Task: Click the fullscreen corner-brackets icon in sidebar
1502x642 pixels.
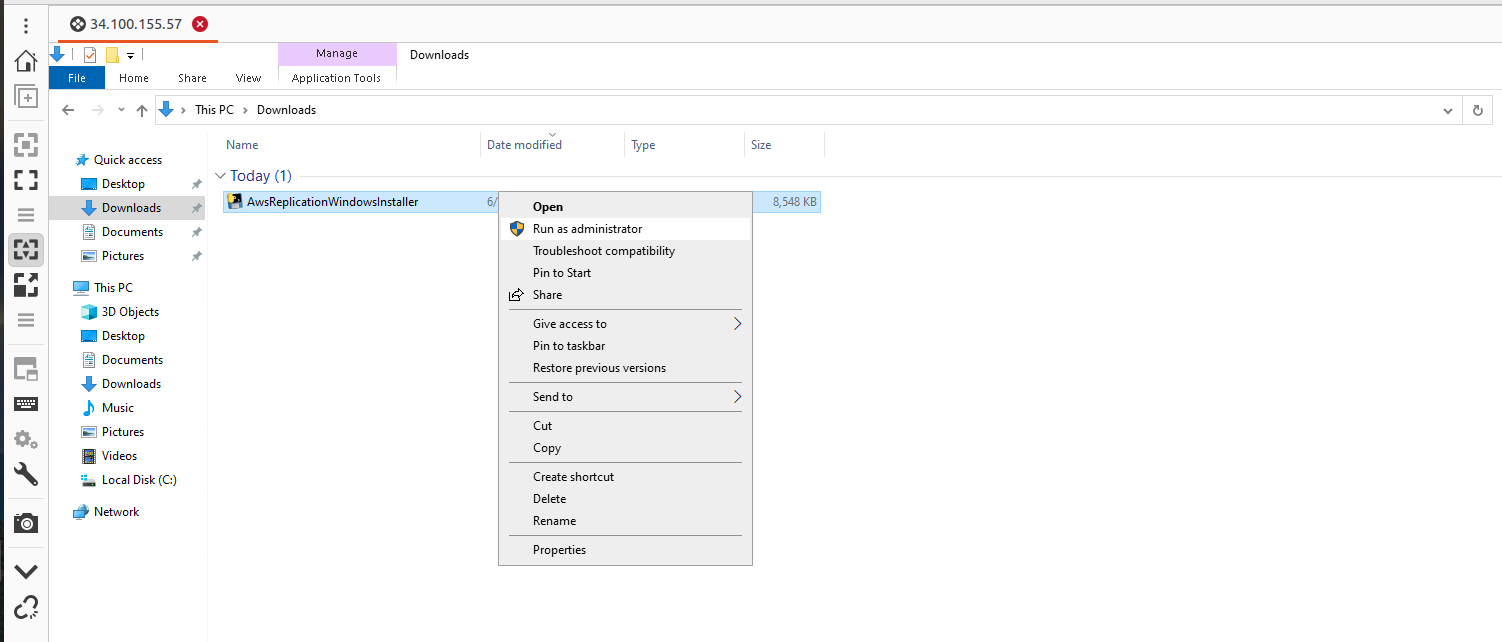Action: (x=26, y=180)
